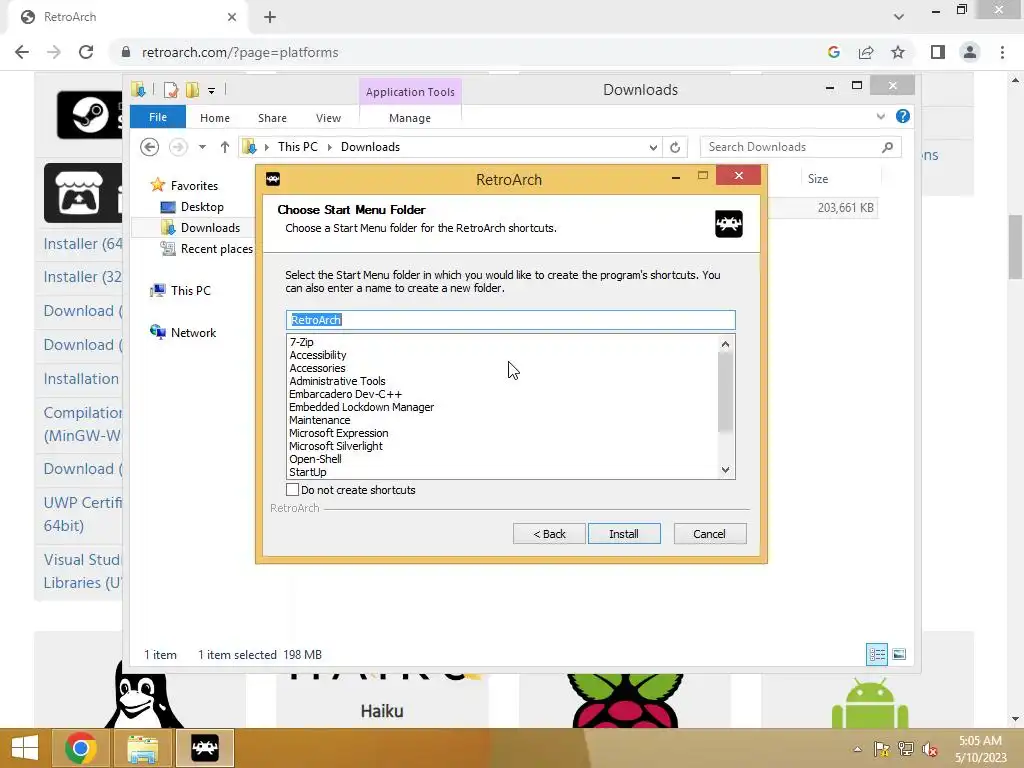Switch Explorer to details view icon

[x=877, y=654]
